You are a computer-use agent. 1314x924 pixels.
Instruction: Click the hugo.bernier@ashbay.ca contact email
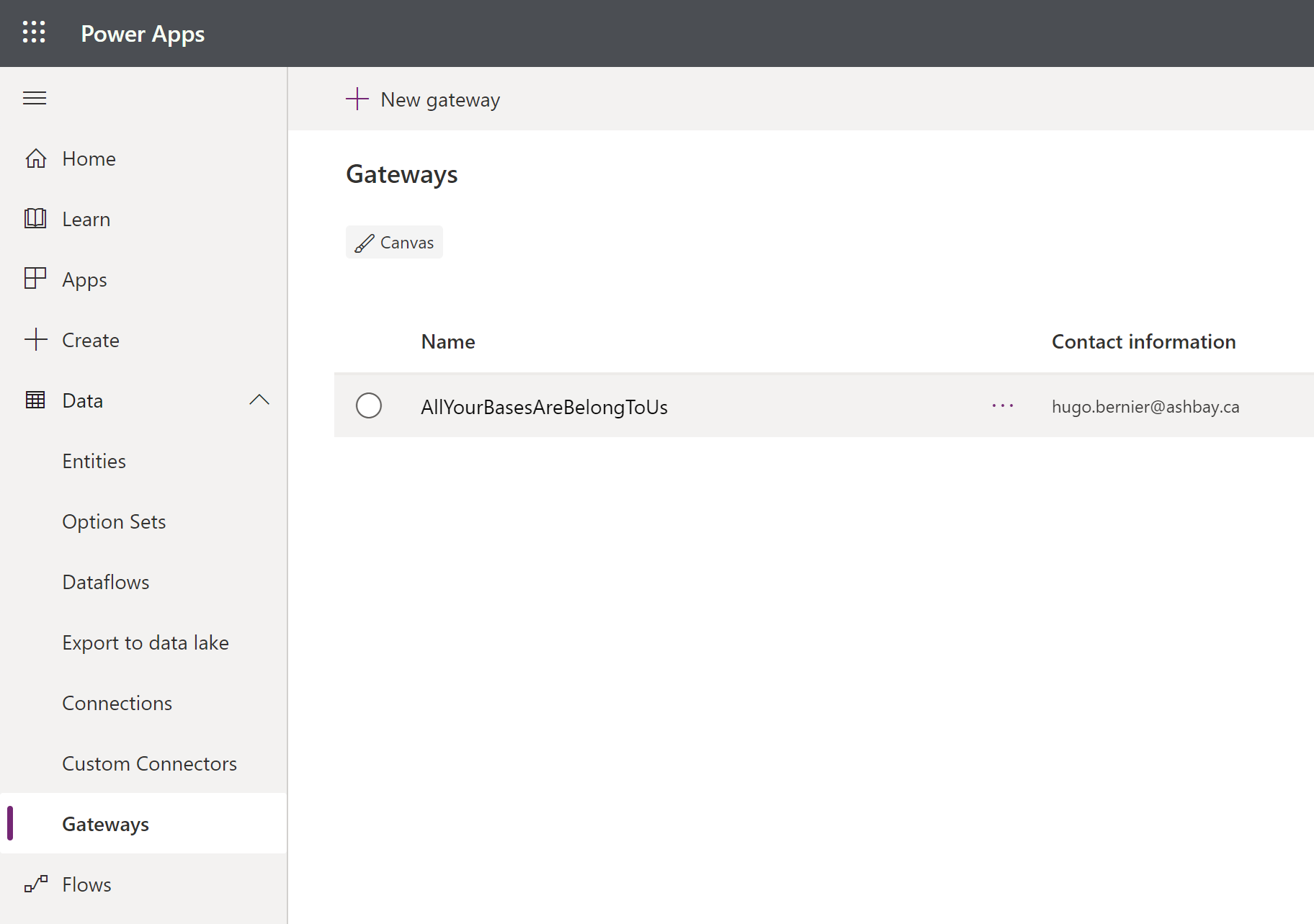click(x=1145, y=407)
